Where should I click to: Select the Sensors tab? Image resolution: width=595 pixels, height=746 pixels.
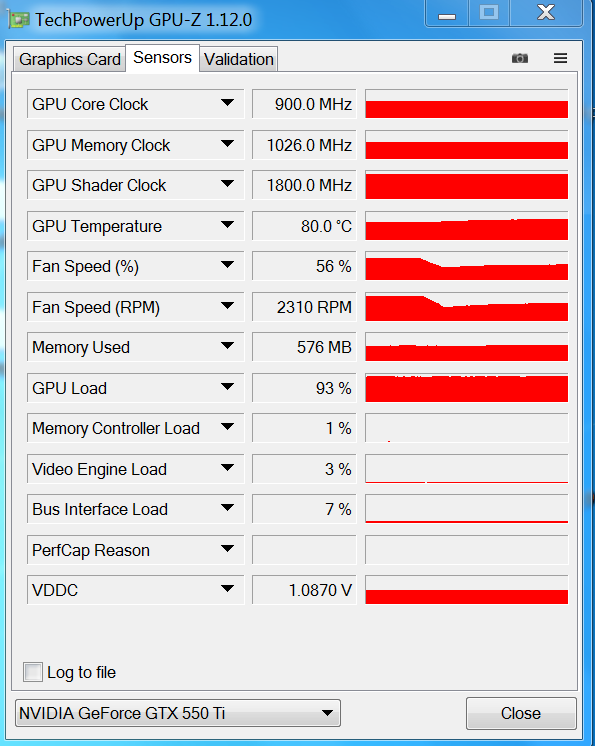(x=162, y=58)
